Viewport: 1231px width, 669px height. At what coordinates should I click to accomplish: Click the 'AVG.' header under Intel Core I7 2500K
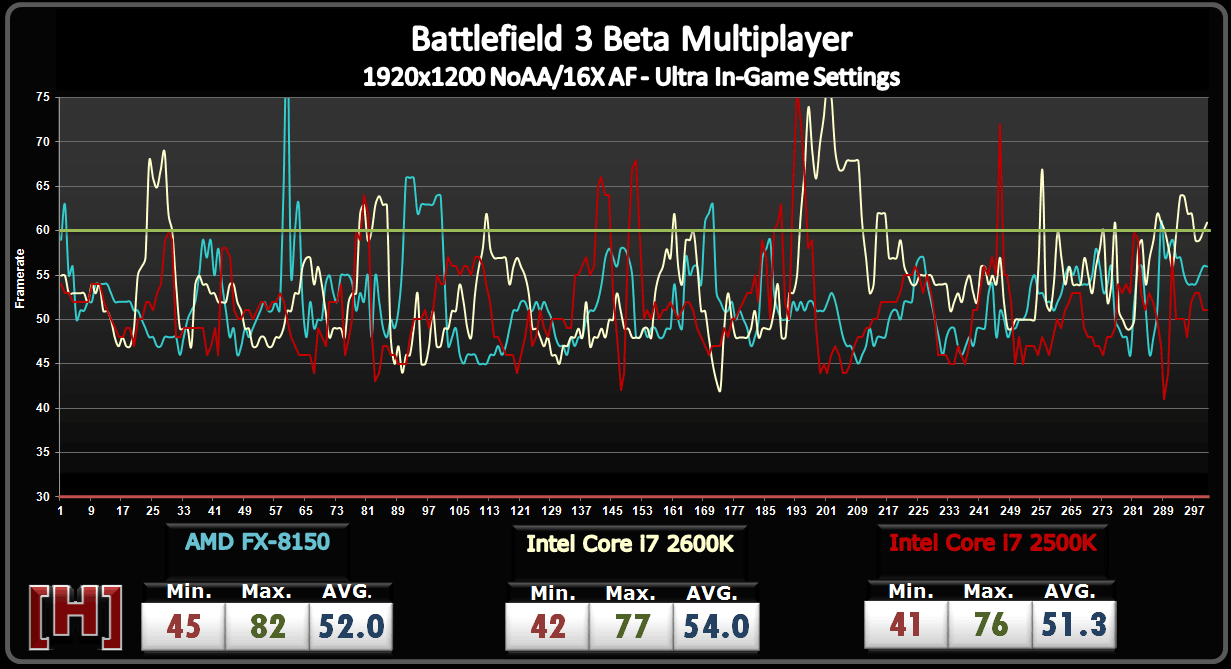click(x=1072, y=591)
